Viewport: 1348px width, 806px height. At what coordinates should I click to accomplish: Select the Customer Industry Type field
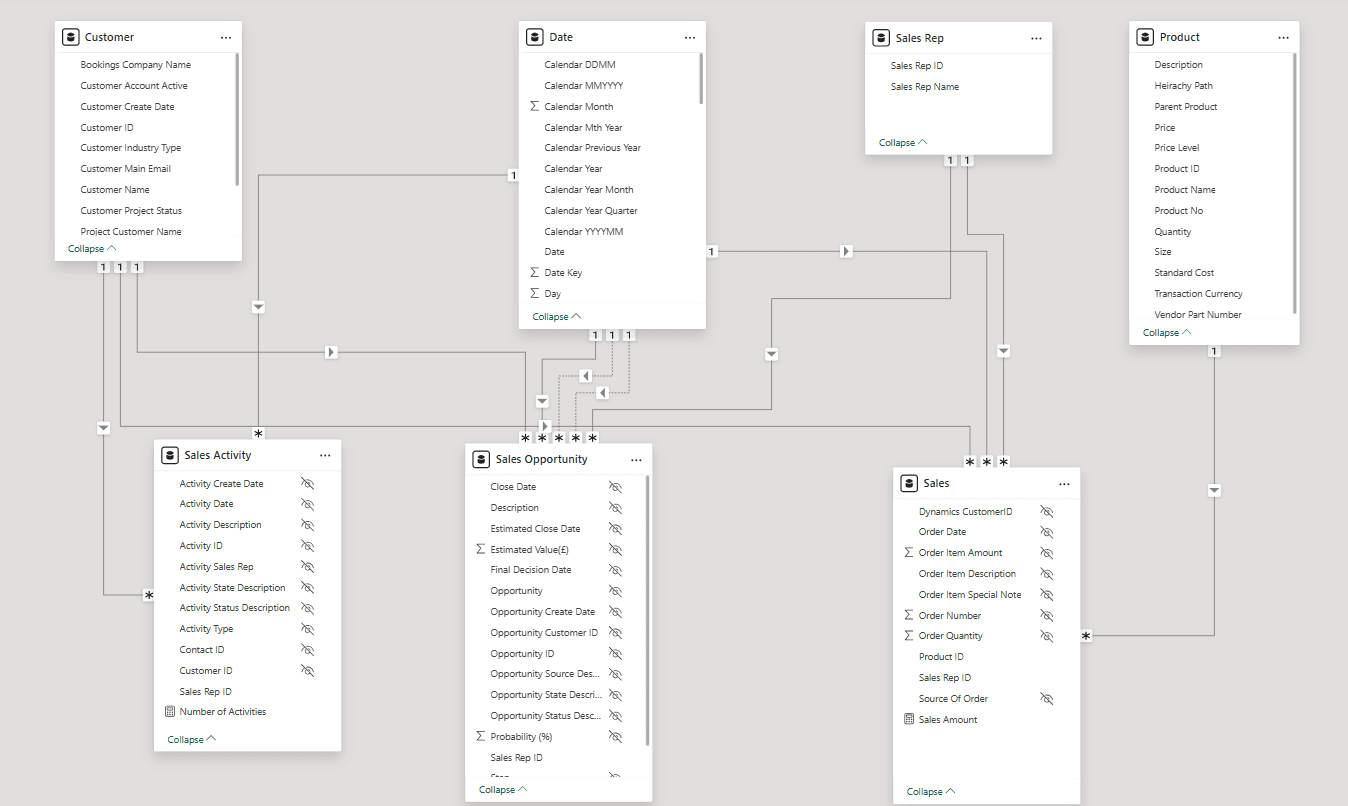130,148
